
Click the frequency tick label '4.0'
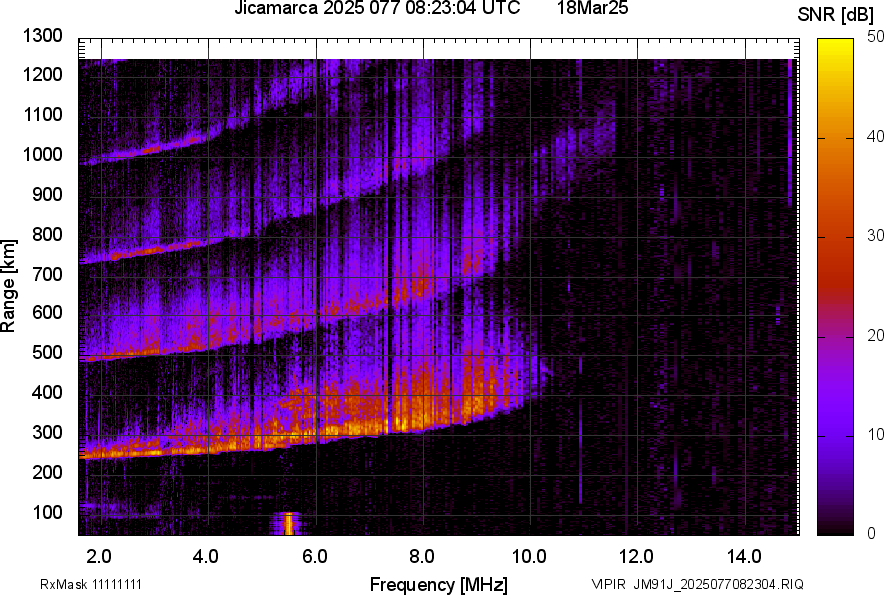pyautogui.click(x=205, y=557)
